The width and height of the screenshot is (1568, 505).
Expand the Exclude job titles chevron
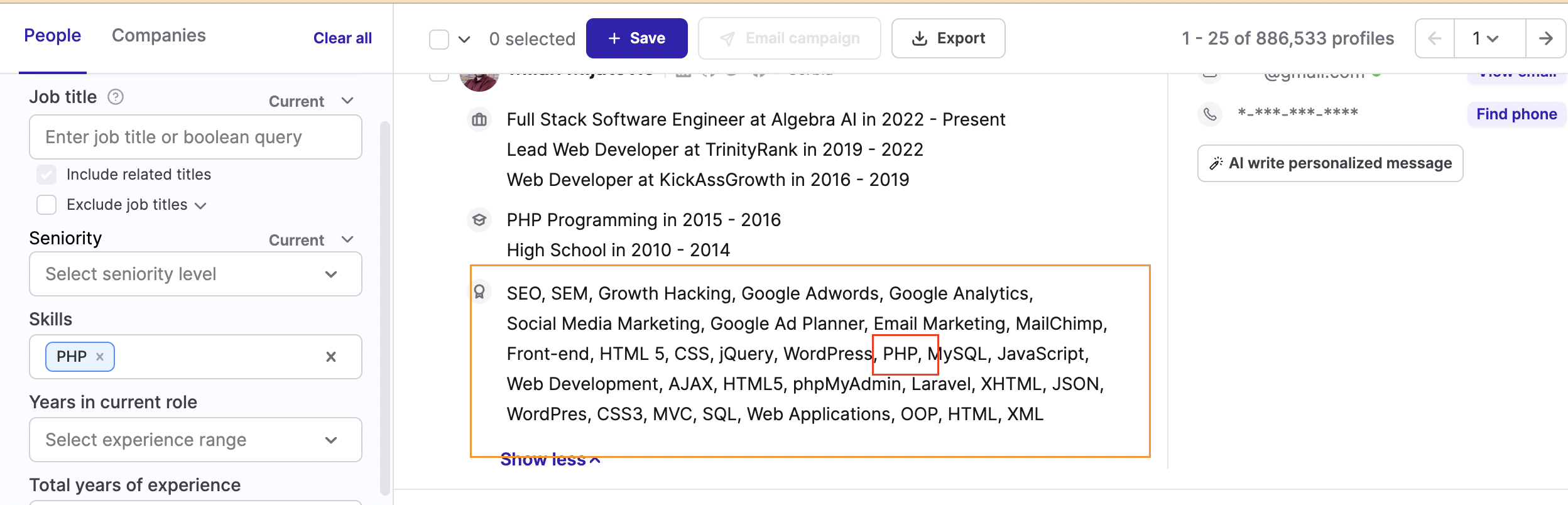[x=201, y=205]
